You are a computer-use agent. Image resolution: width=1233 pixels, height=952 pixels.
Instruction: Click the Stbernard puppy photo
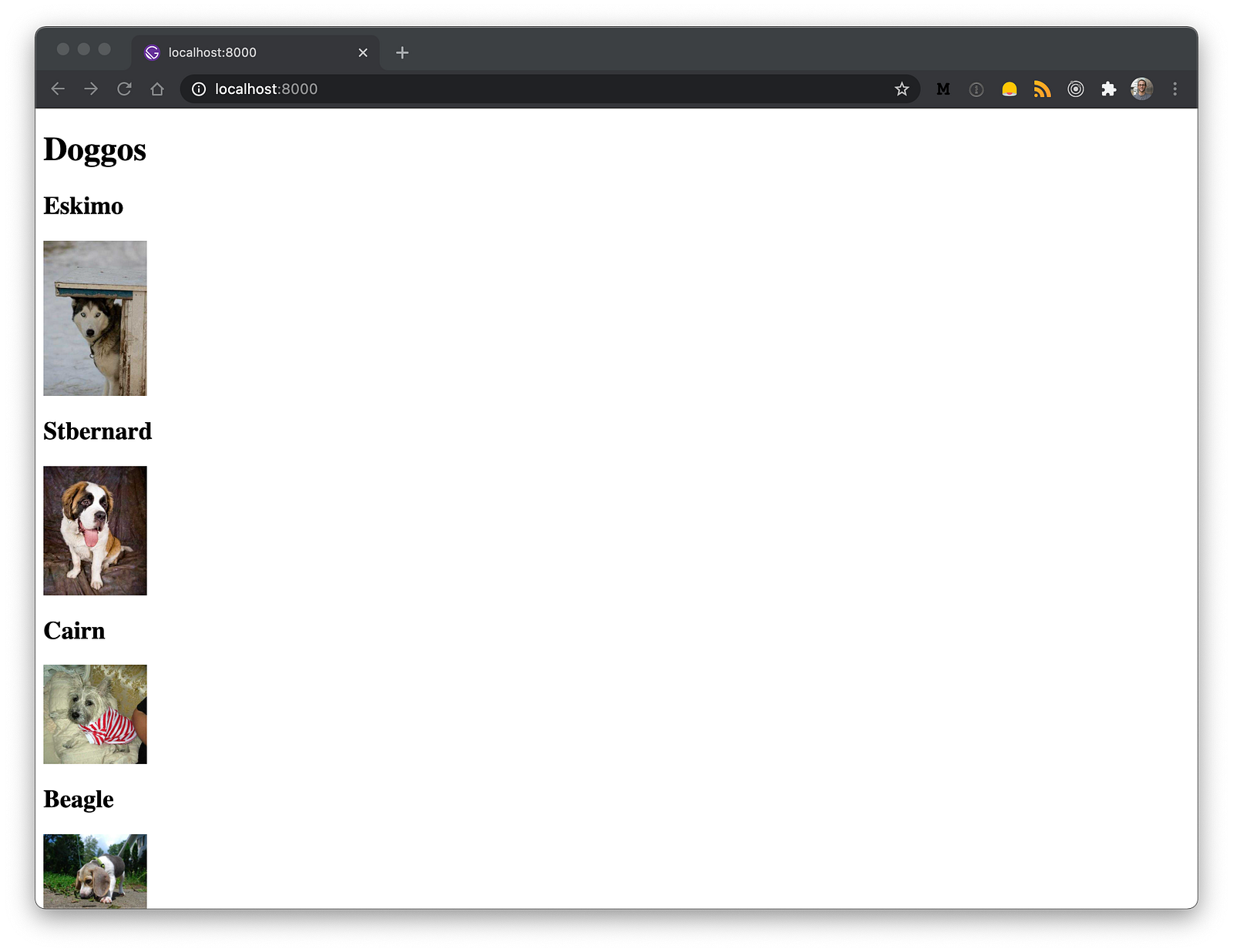tap(95, 531)
